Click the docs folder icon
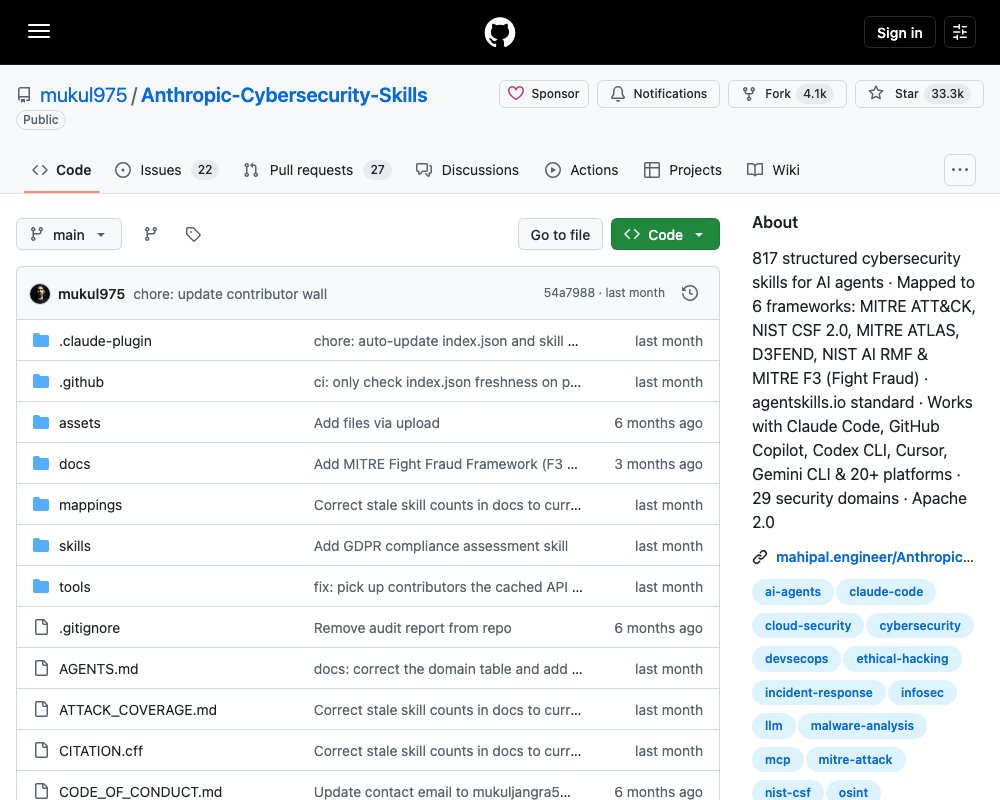Screen dimensions: 1000x800 click(41, 463)
